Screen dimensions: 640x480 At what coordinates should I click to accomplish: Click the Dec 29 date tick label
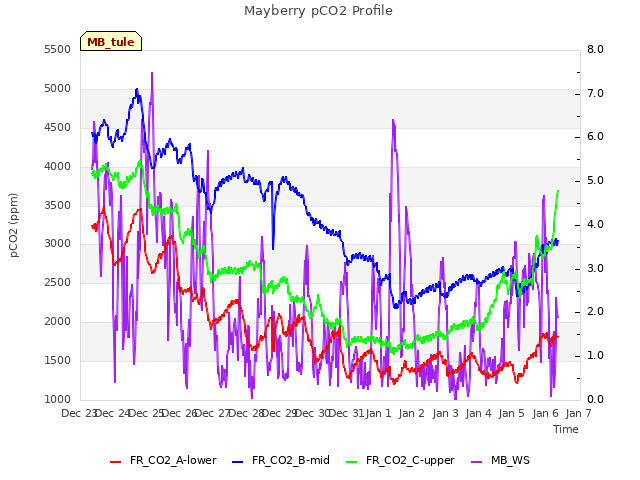pyautogui.click(x=280, y=413)
